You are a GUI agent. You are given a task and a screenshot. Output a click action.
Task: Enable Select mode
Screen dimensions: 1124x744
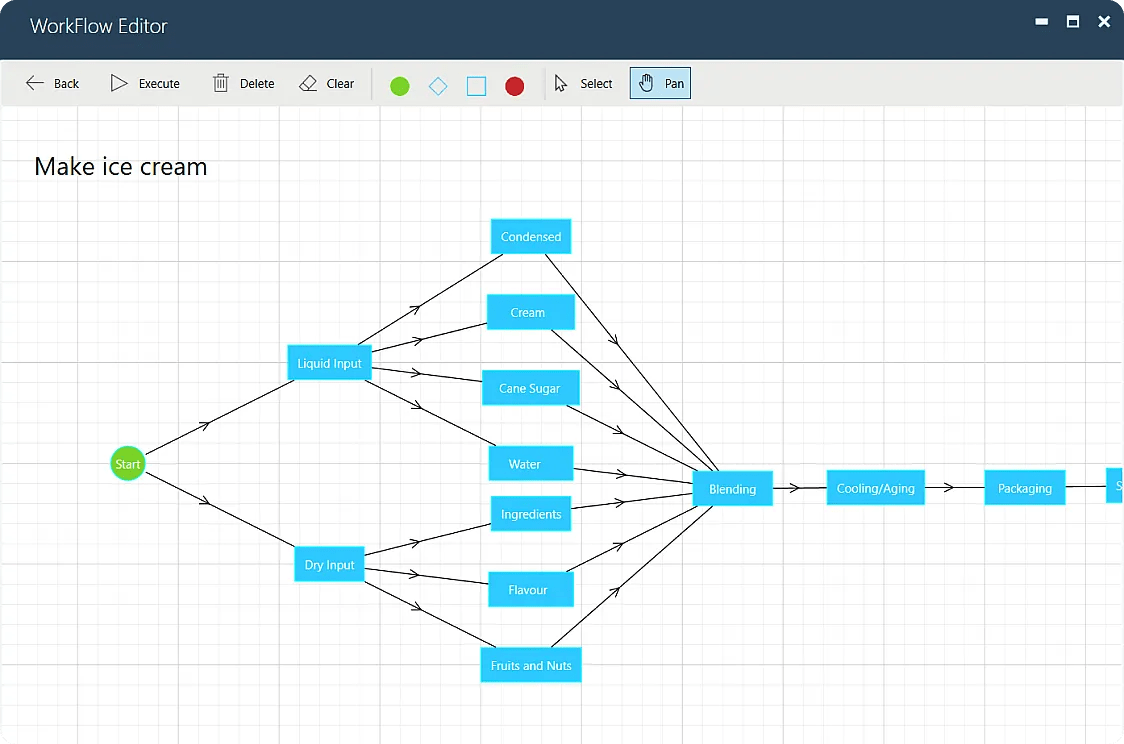coord(583,83)
